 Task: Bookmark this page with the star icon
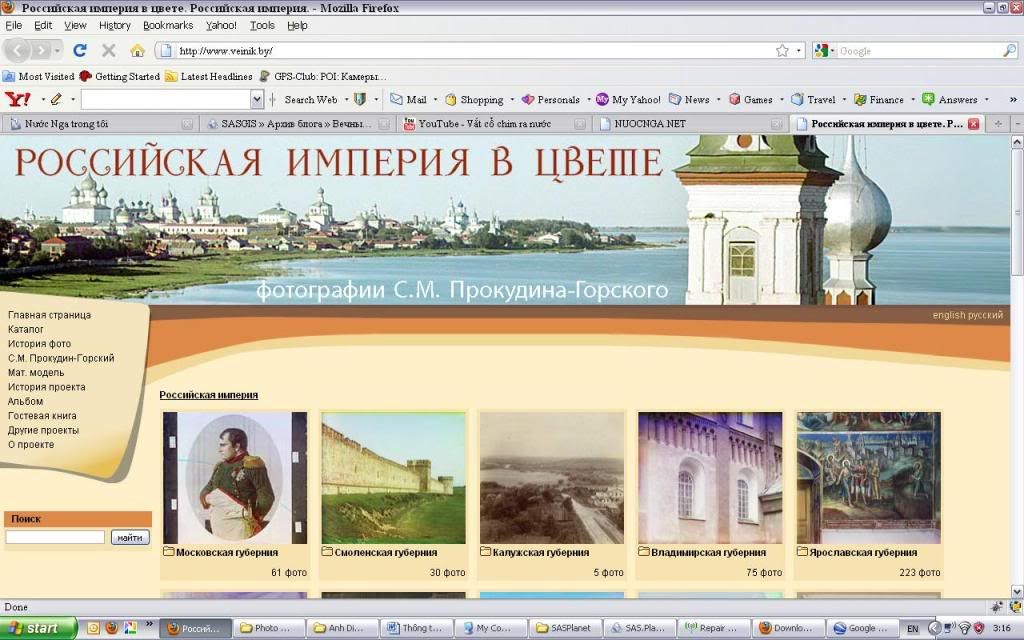(782, 50)
